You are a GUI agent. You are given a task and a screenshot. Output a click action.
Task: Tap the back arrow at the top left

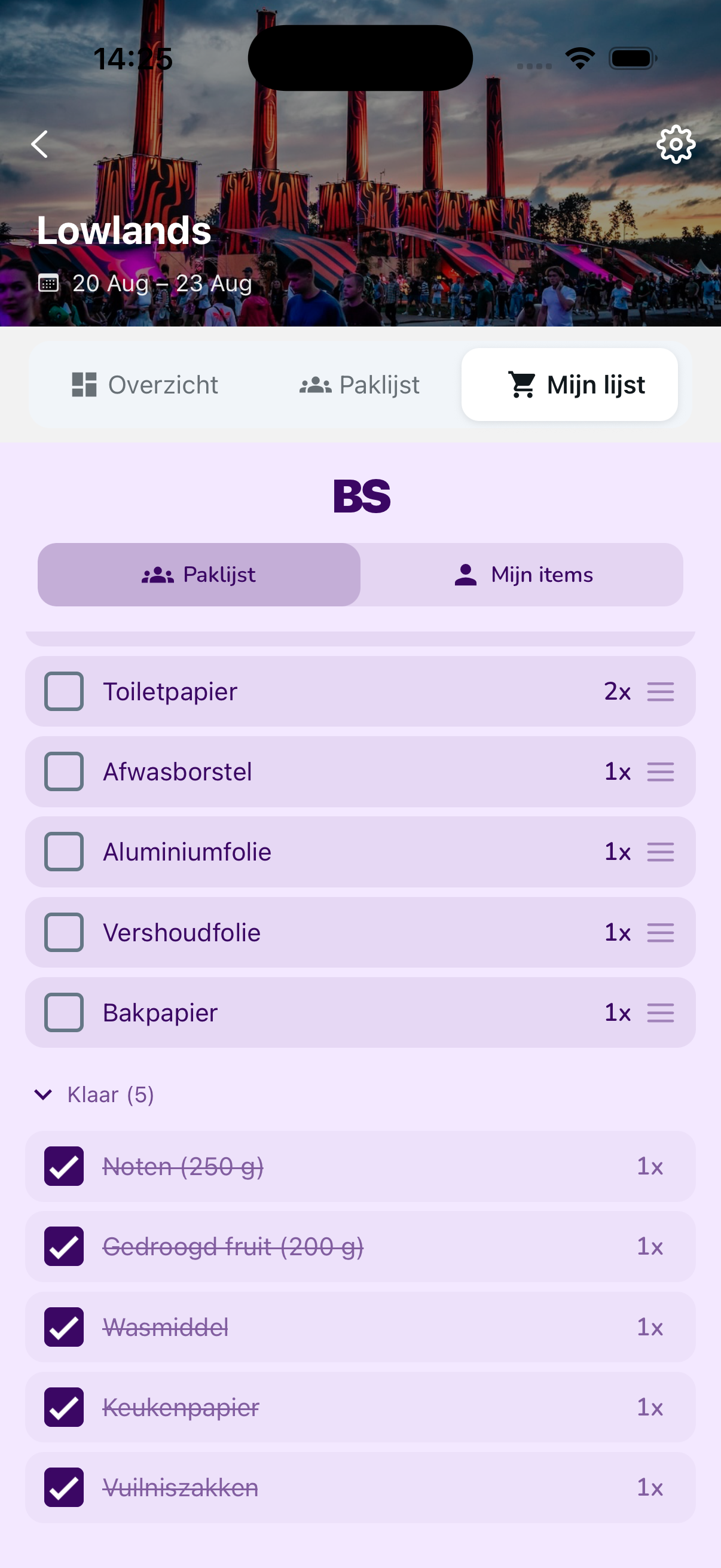tap(39, 144)
